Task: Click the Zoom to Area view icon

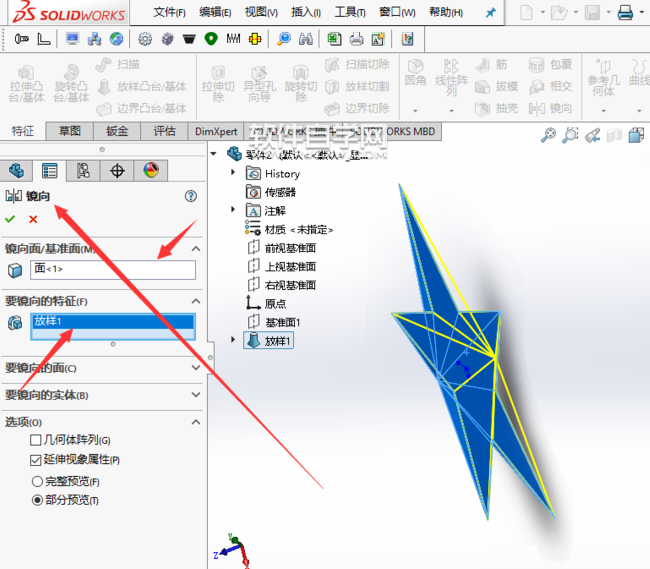Action: (x=570, y=135)
